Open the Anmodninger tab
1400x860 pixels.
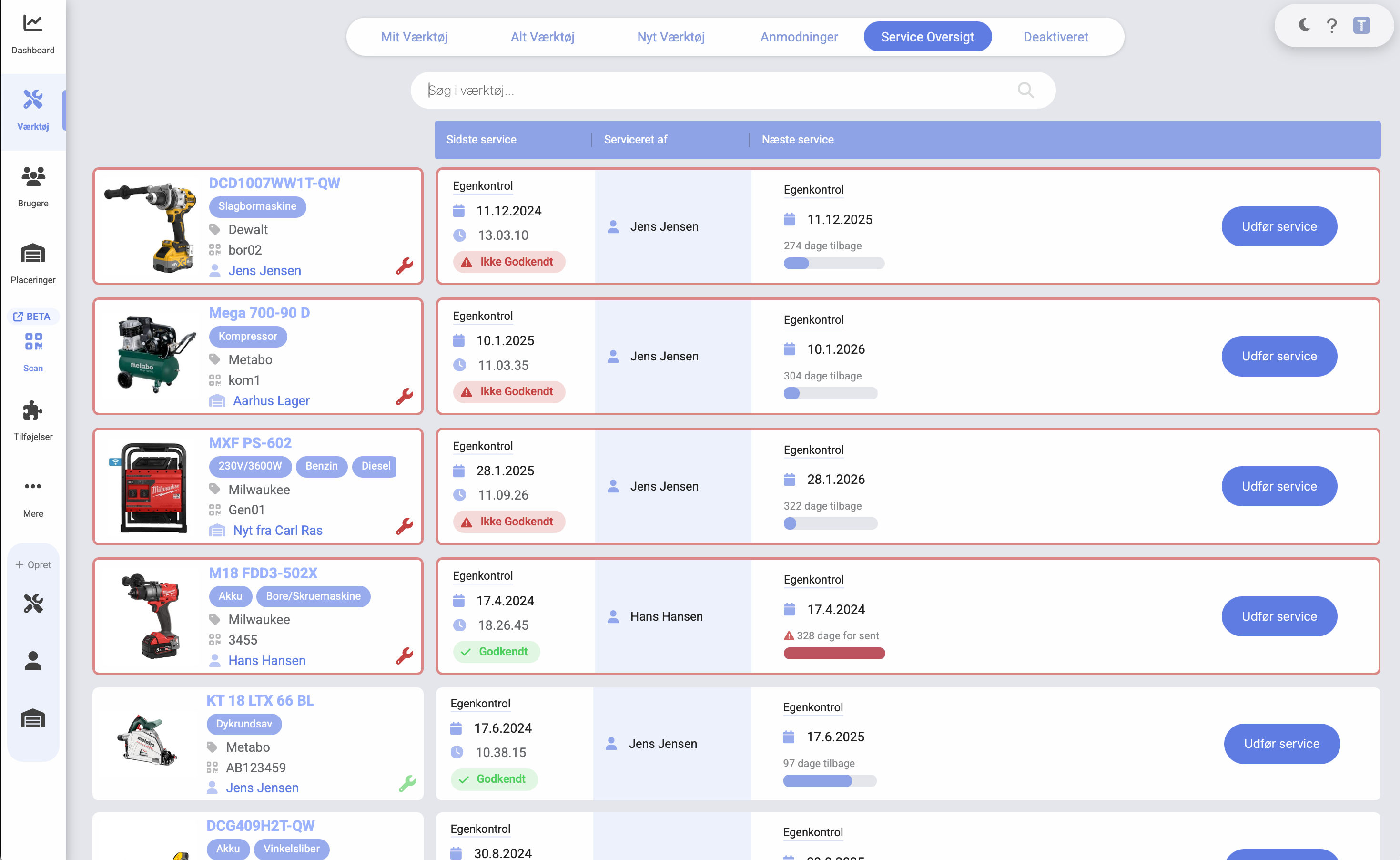[799, 37]
